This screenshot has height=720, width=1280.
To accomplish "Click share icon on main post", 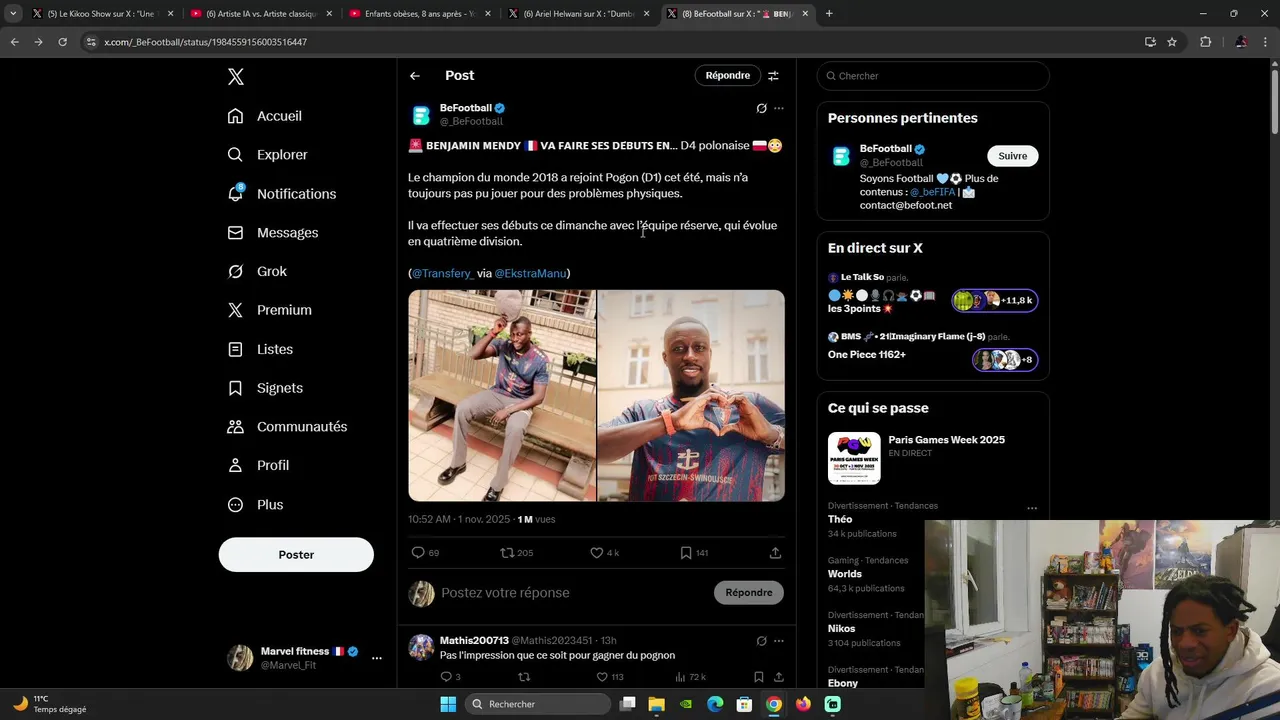I will pyautogui.click(x=775, y=553).
